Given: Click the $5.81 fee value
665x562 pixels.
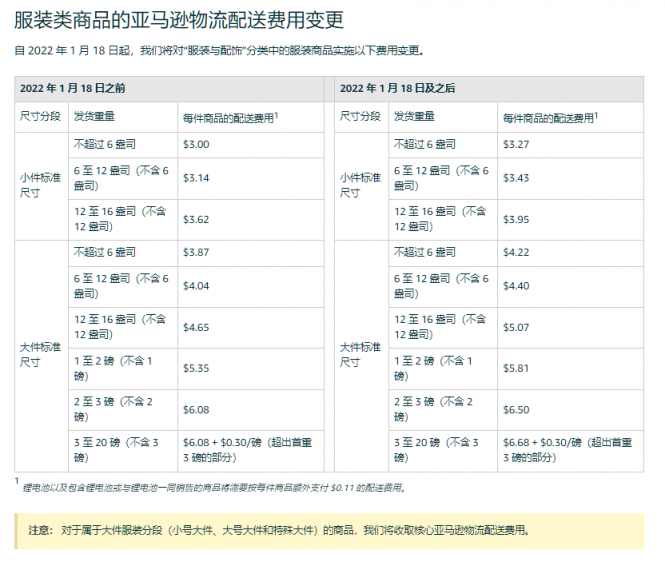Looking at the screenshot, I should point(516,368).
